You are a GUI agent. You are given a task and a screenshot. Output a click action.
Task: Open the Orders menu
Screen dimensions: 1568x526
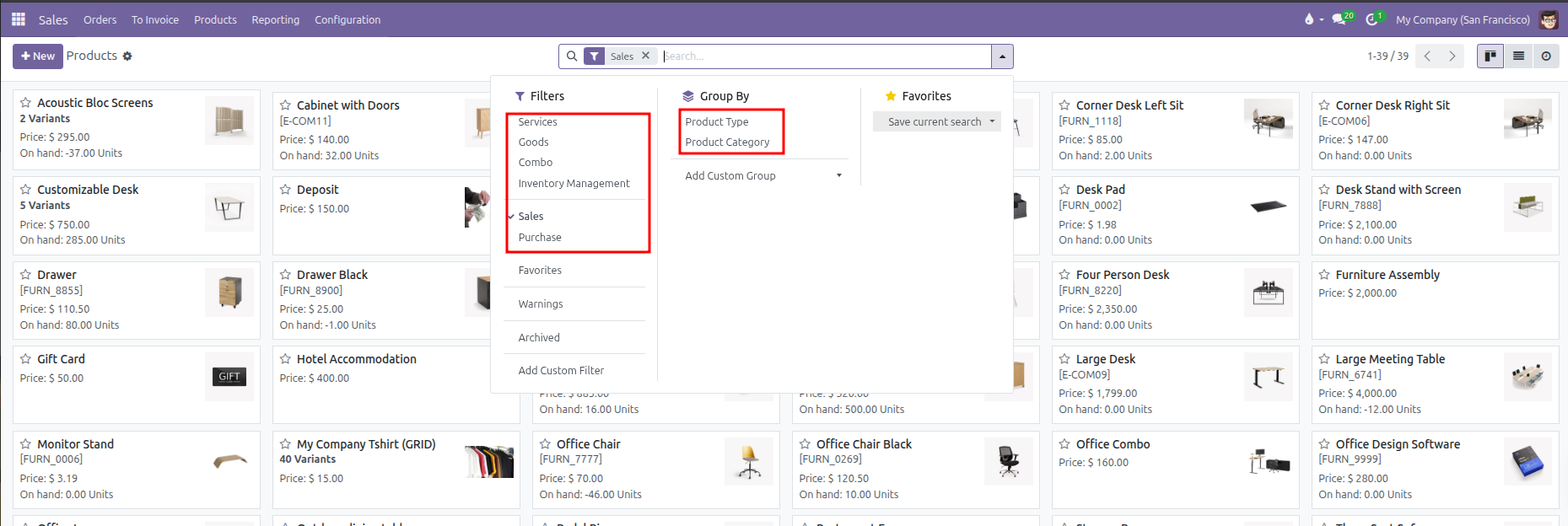[100, 19]
